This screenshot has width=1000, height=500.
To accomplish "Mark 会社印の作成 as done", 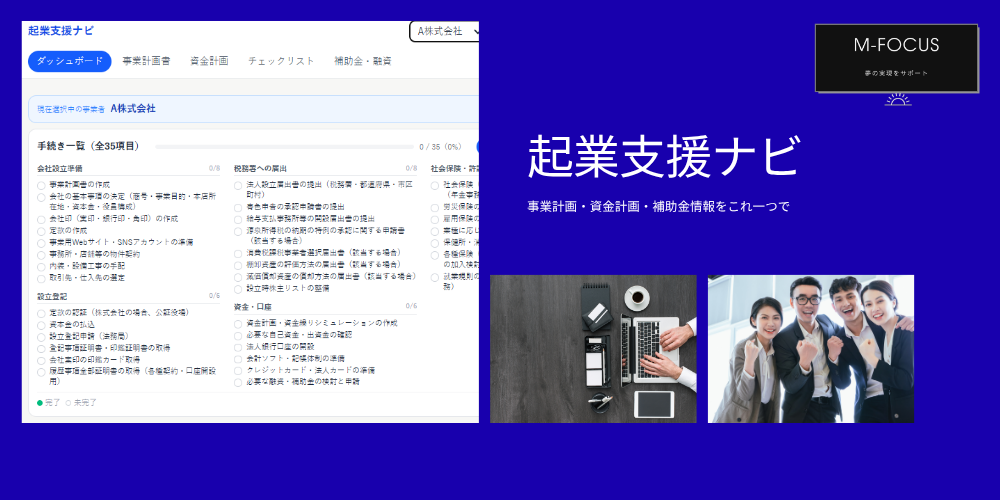I will (41, 219).
